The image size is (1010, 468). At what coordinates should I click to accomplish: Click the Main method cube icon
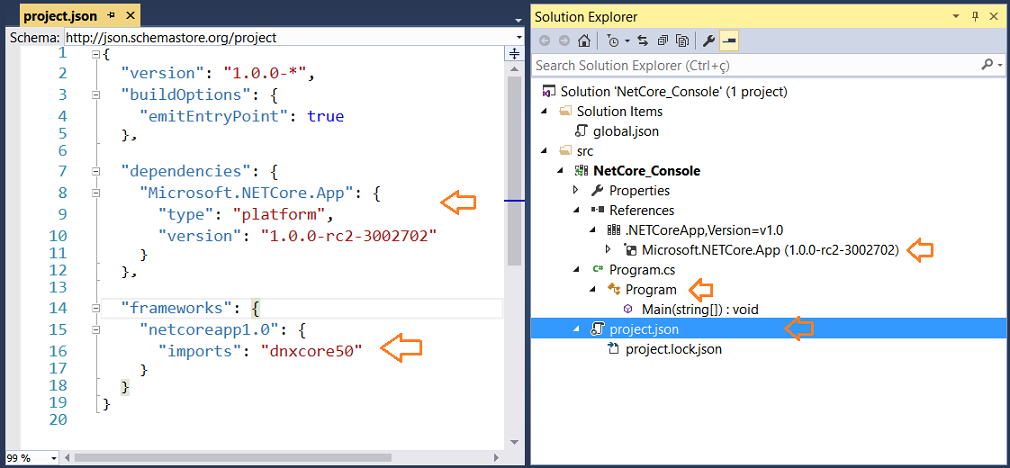(x=629, y=310)
